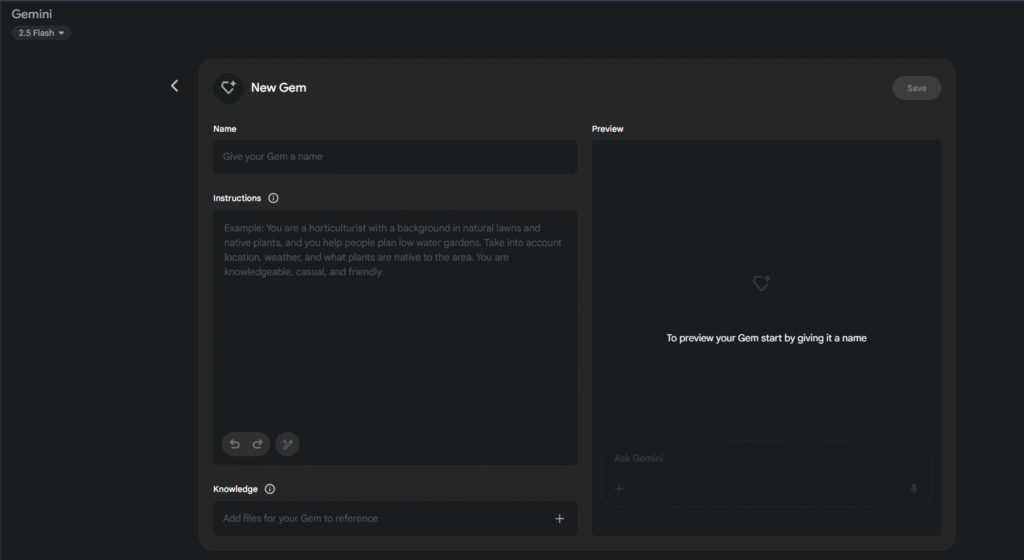Screen dimensions: 1024x560
Task: Click the gem sparkle icon in the preview
Action: pos(761,284)
